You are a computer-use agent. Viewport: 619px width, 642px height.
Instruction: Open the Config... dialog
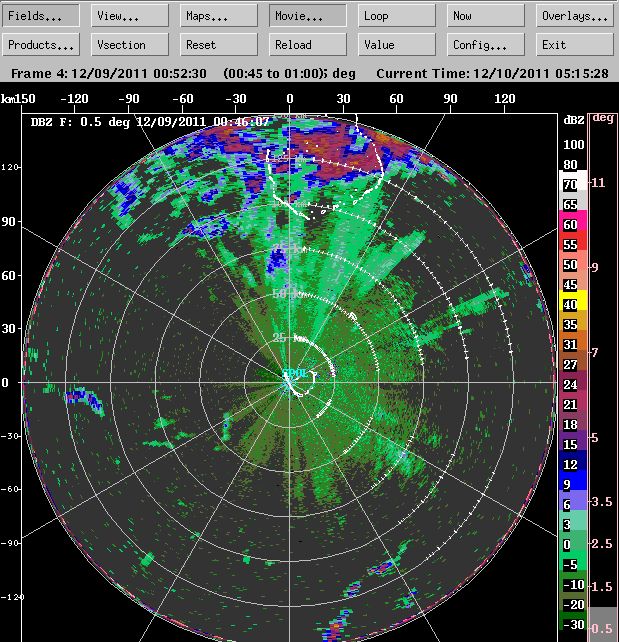tap(486, 44)
